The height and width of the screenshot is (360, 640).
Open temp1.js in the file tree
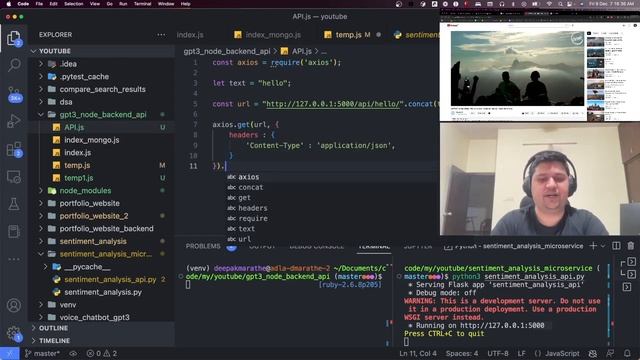pyautogui.click(x=79, y=178)
